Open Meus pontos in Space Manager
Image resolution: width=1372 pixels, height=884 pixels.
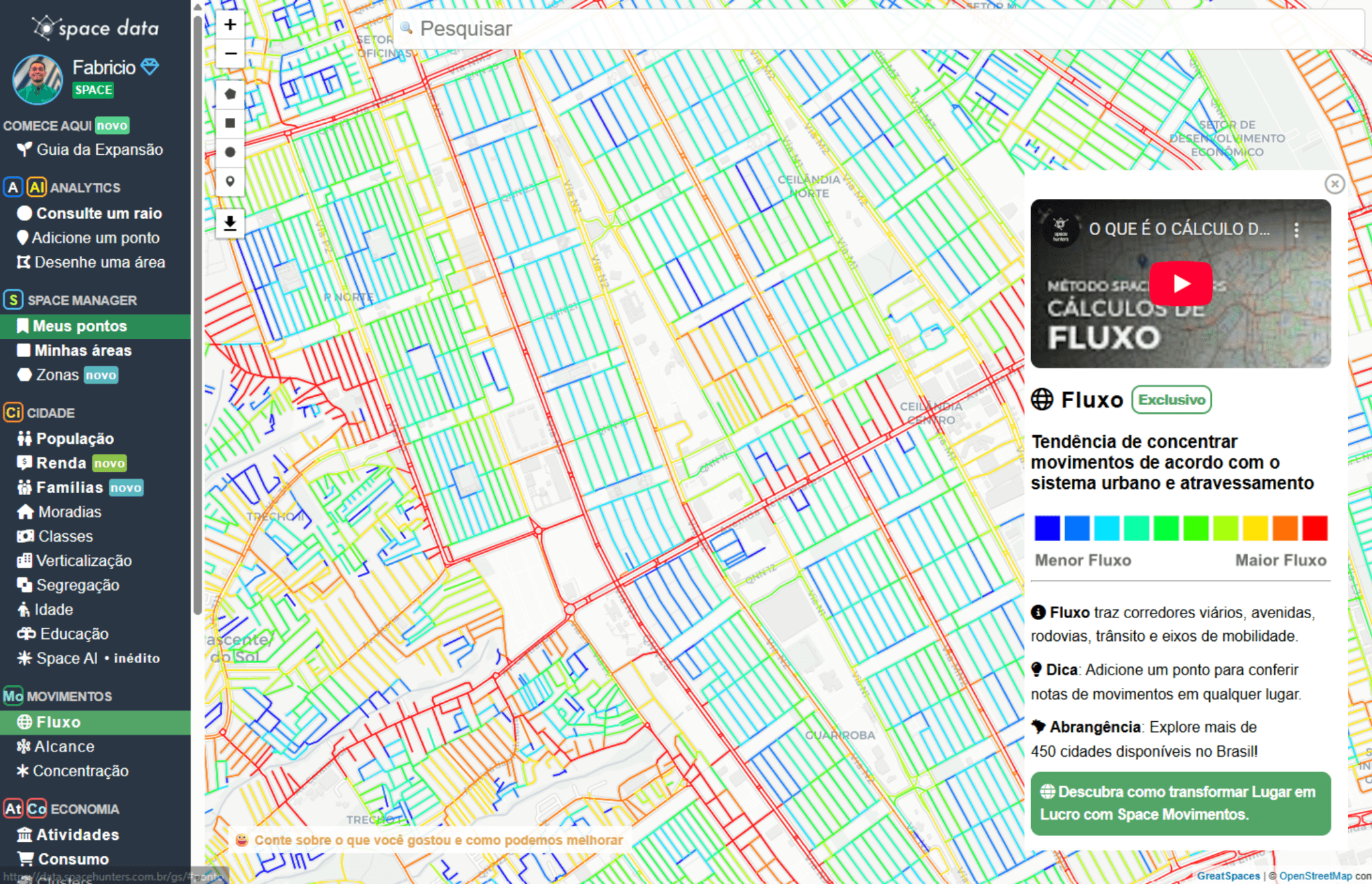pos(80,326)
